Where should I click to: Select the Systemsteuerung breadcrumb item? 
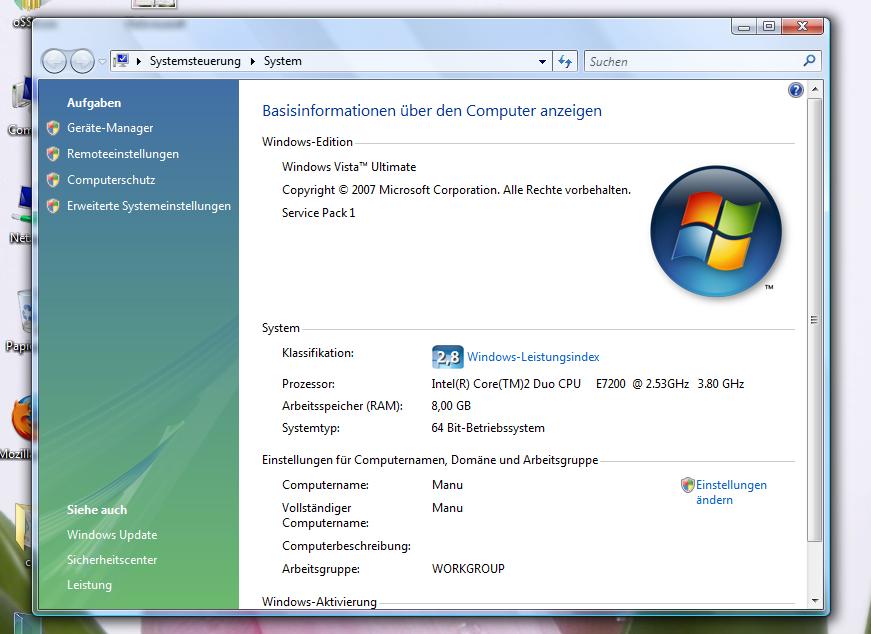pos(195,61)
